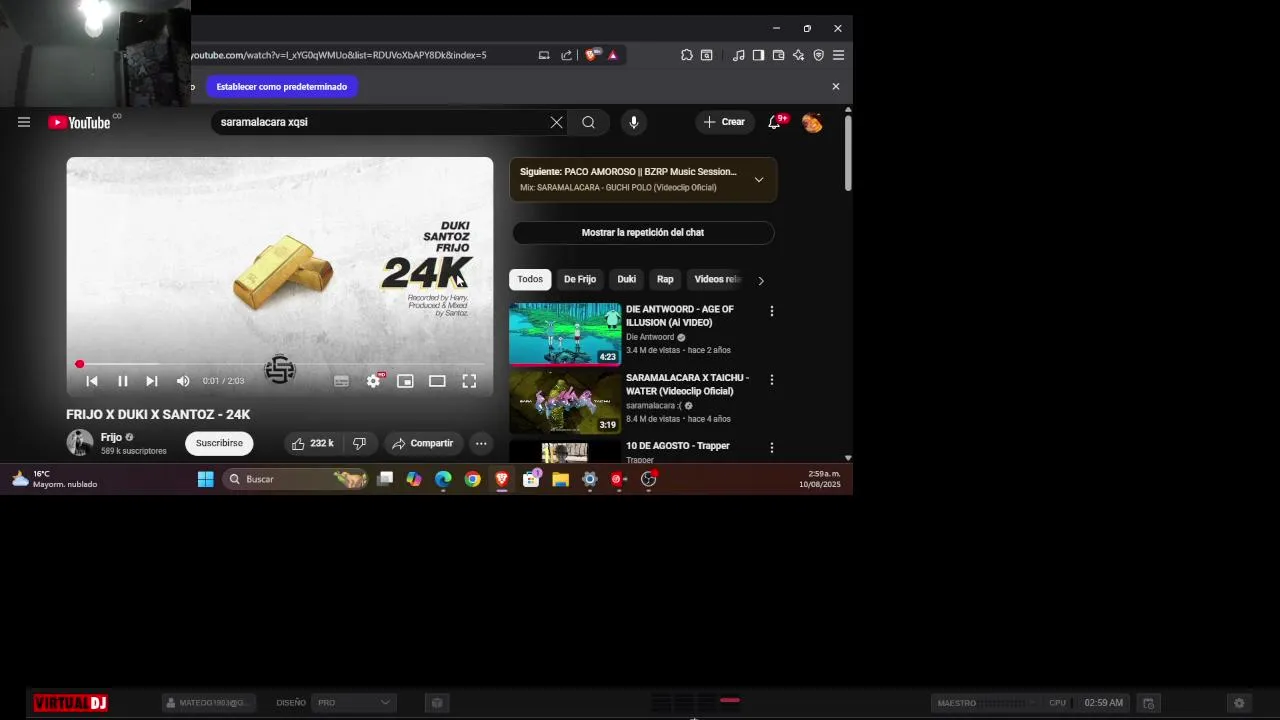Select the Videos relacionados chip
Screen dimensions: 1280x720
point(717,280)
